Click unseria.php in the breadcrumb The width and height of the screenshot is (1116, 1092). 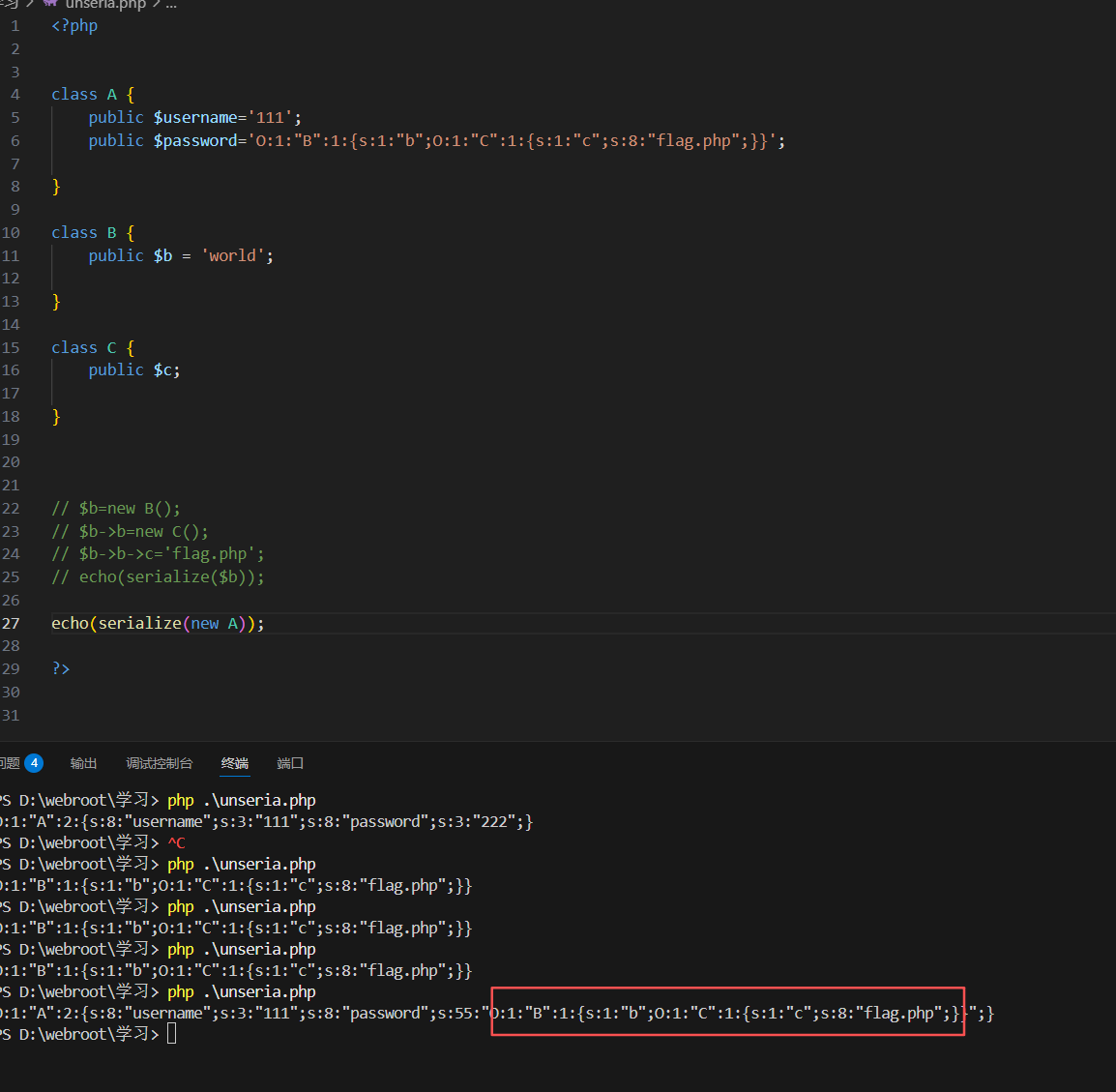coord(105,4)
